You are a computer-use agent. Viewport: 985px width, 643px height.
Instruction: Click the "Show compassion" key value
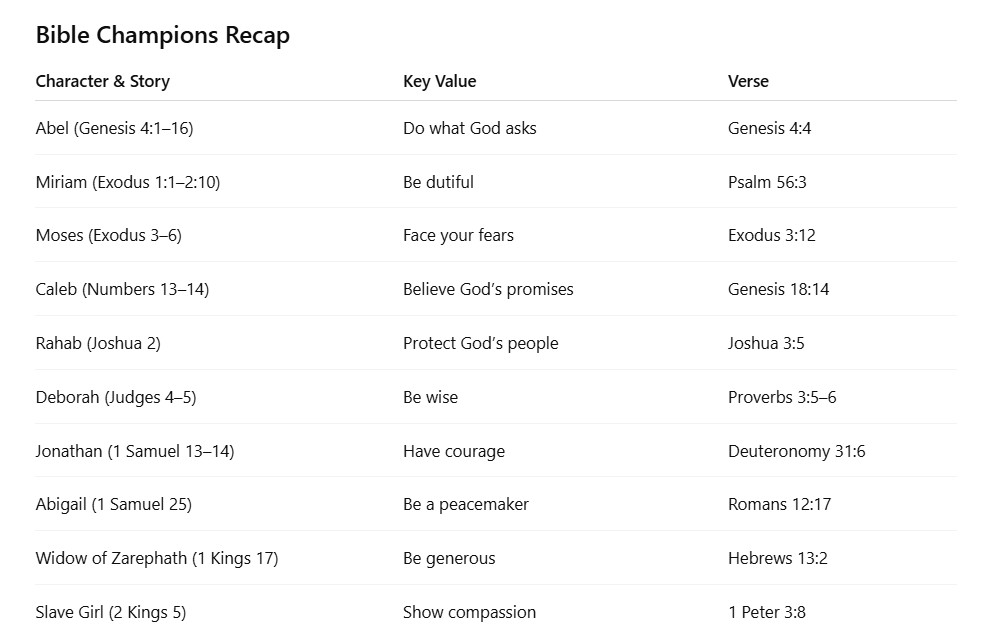point(469,612)
